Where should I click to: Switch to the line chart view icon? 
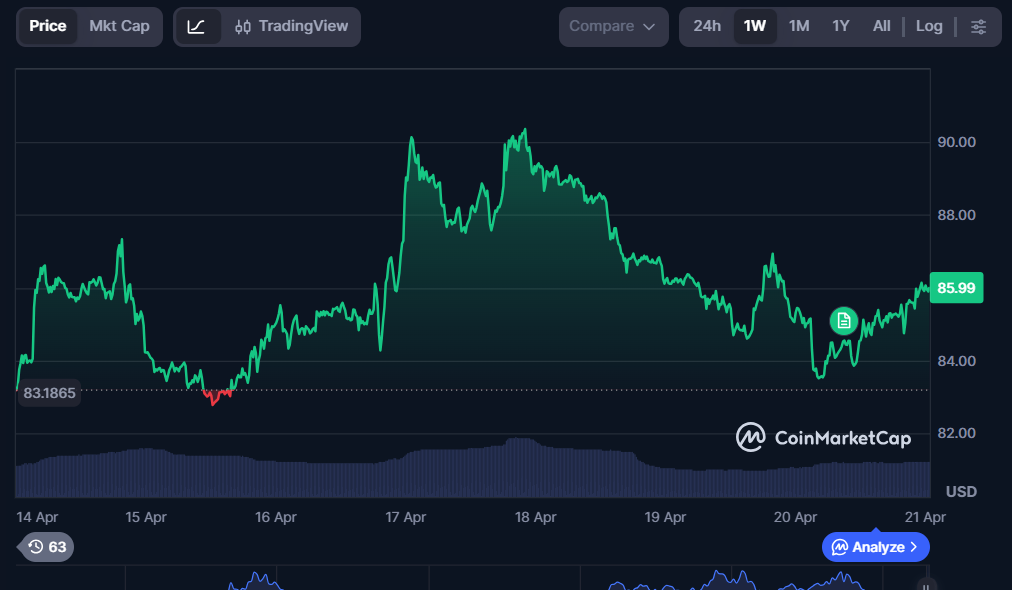tap(197, 27)
